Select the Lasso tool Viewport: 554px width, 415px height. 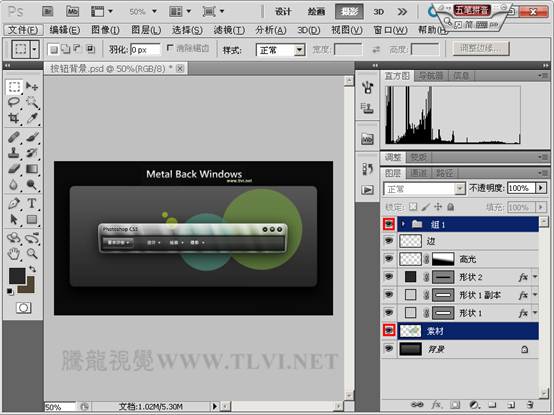point(14,102)
